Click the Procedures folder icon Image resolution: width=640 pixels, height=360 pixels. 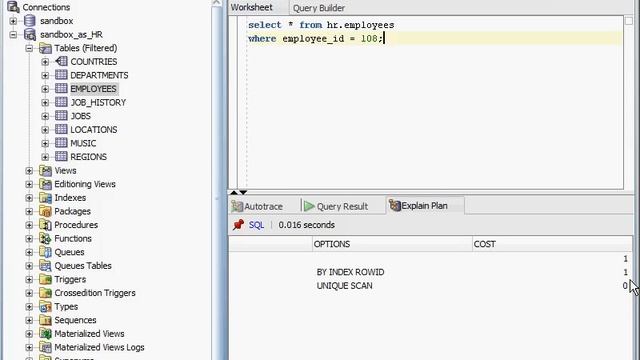(x=45, y=225)
